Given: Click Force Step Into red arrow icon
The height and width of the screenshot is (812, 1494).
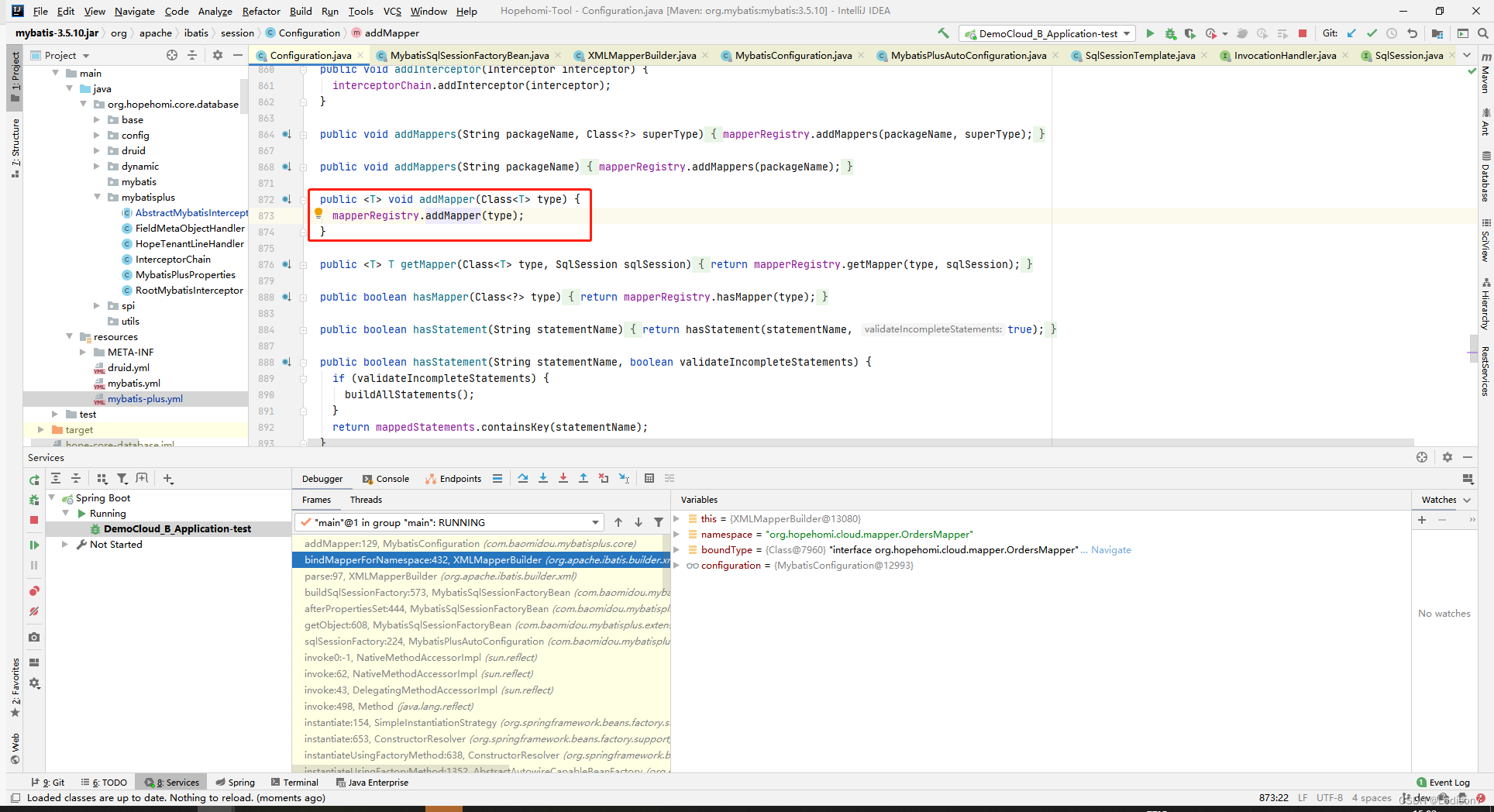Looking at the screenshot, I should [563, 478].
